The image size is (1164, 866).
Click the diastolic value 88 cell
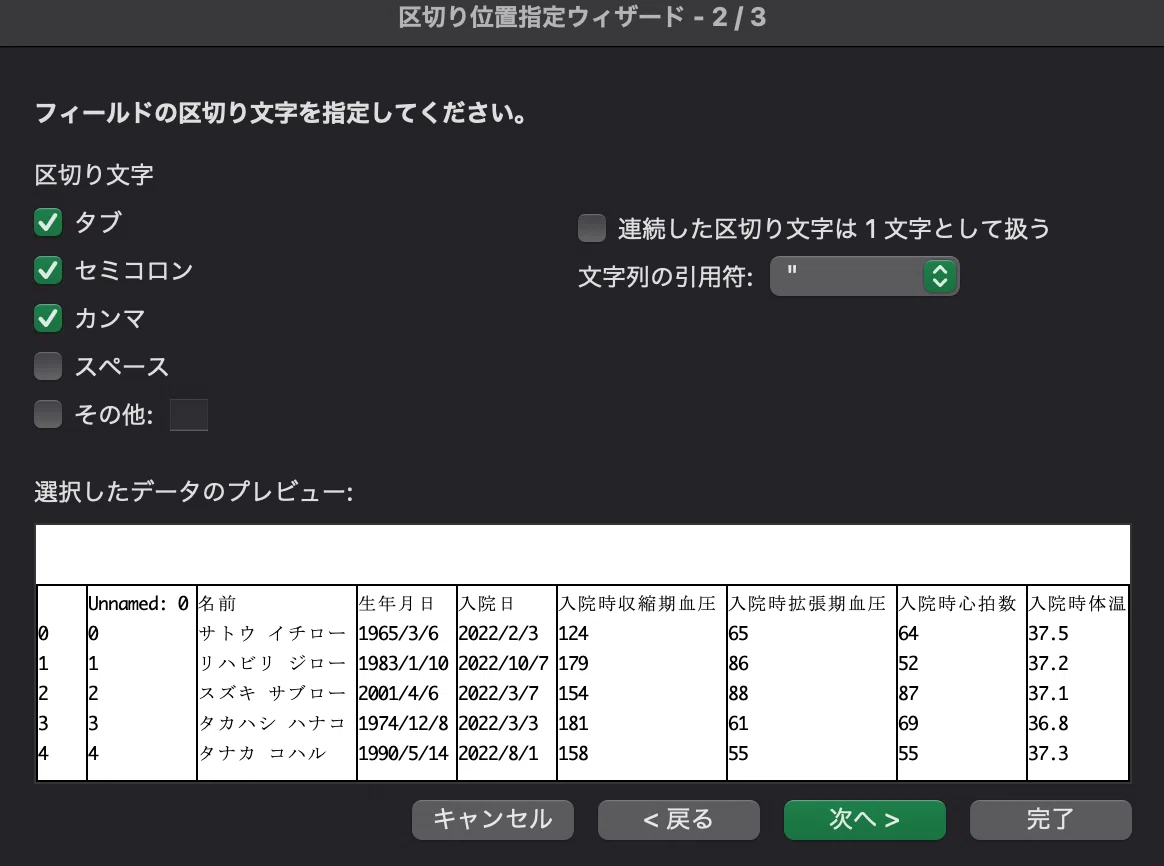coord(739,693)
